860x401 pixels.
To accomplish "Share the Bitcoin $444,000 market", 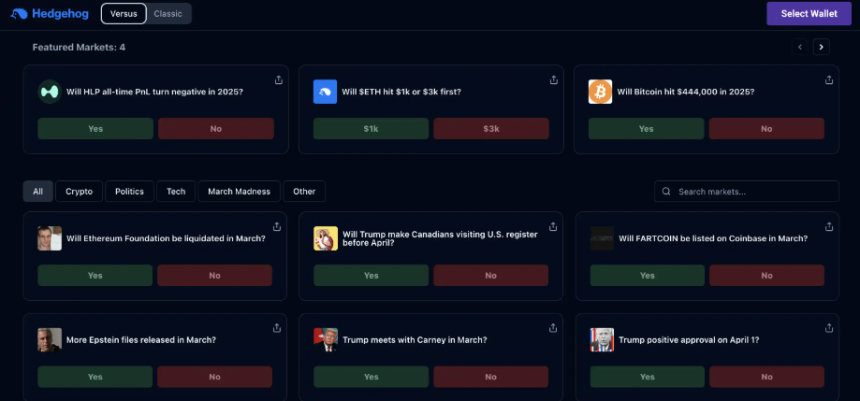I will pyautogui.click(x=829, y=80).
